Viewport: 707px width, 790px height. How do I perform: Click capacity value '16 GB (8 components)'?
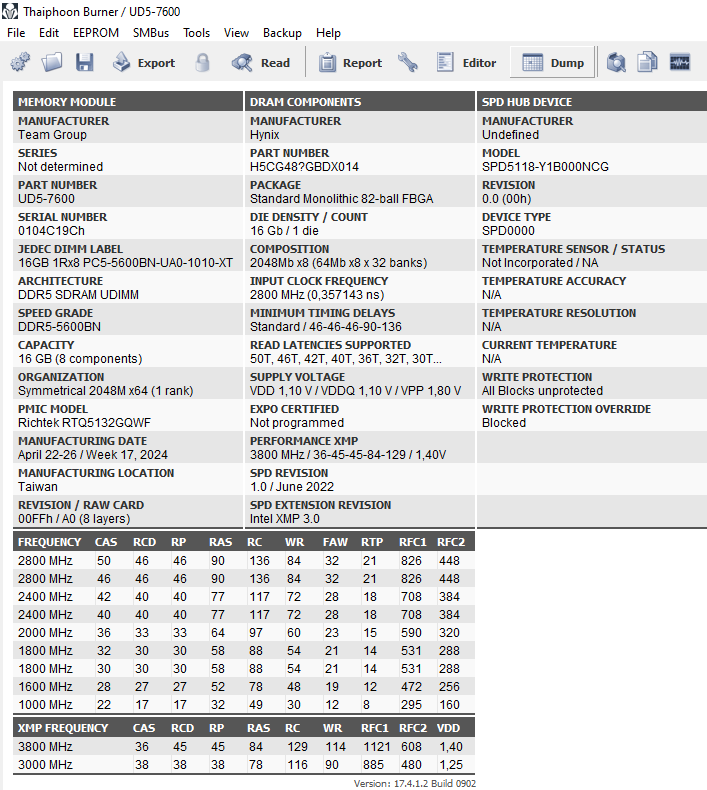click(x=80, y=359)
